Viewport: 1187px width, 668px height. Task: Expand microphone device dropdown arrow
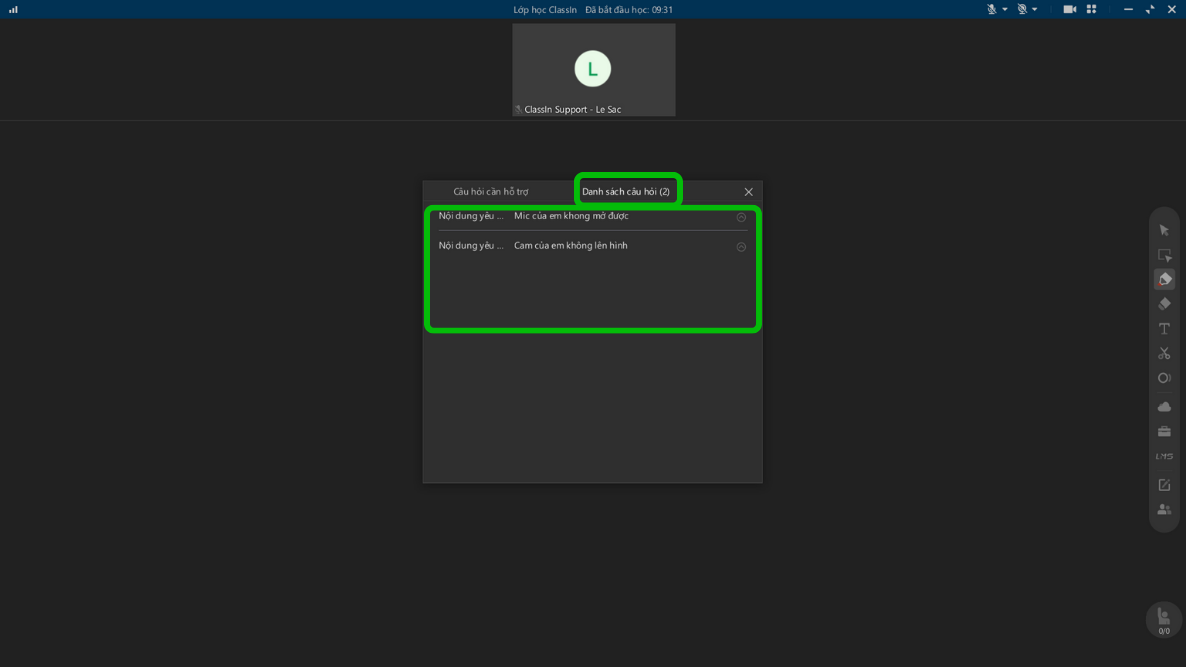(x=1004, y=10)
